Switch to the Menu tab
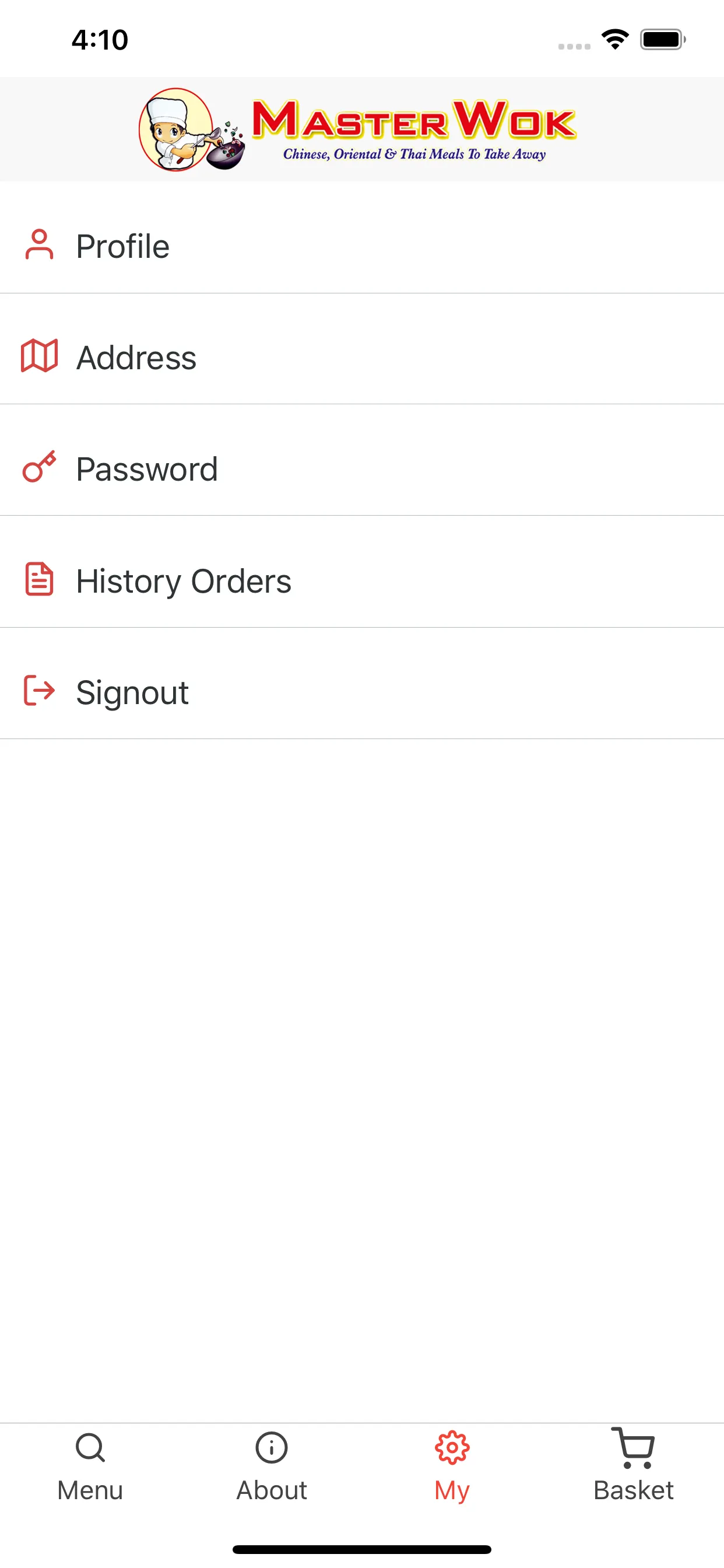 pyautogui.click(x=90, y=1489)
